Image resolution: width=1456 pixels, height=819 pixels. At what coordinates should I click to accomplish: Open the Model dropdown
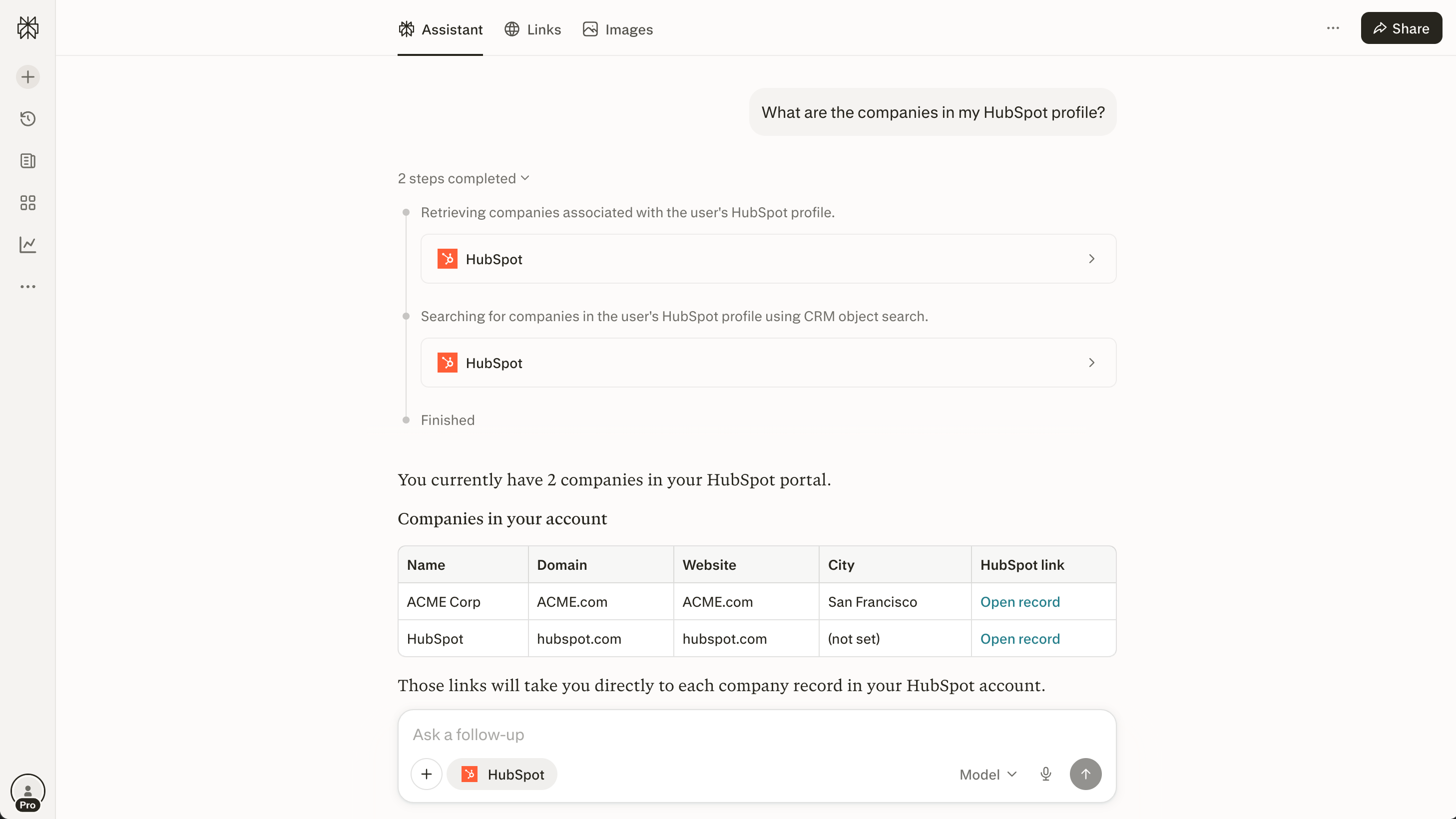(x=988, y=775)
